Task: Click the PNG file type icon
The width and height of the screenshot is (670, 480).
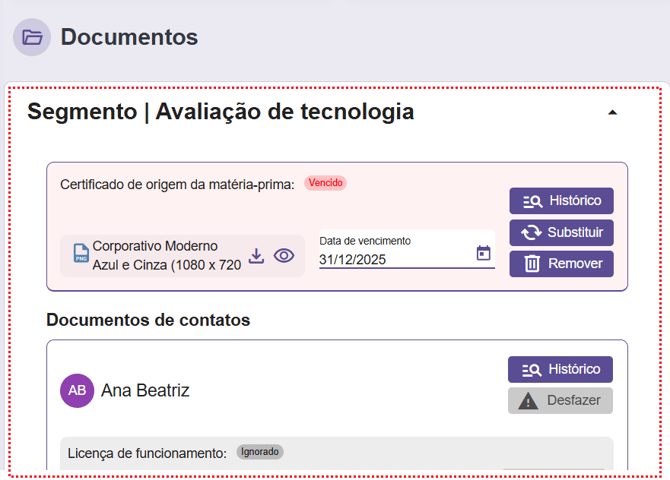Action: tap(80, 256)
